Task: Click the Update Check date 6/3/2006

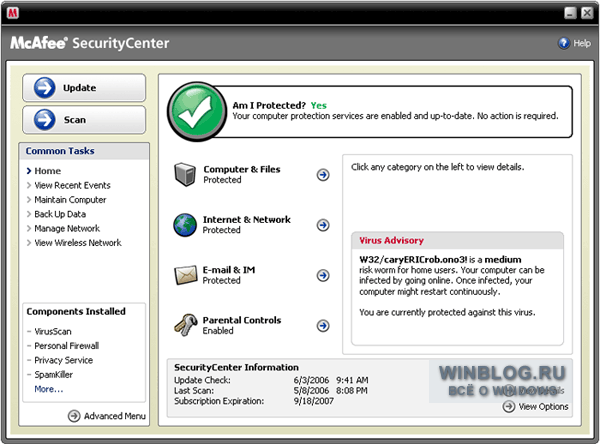Action: 311,380
